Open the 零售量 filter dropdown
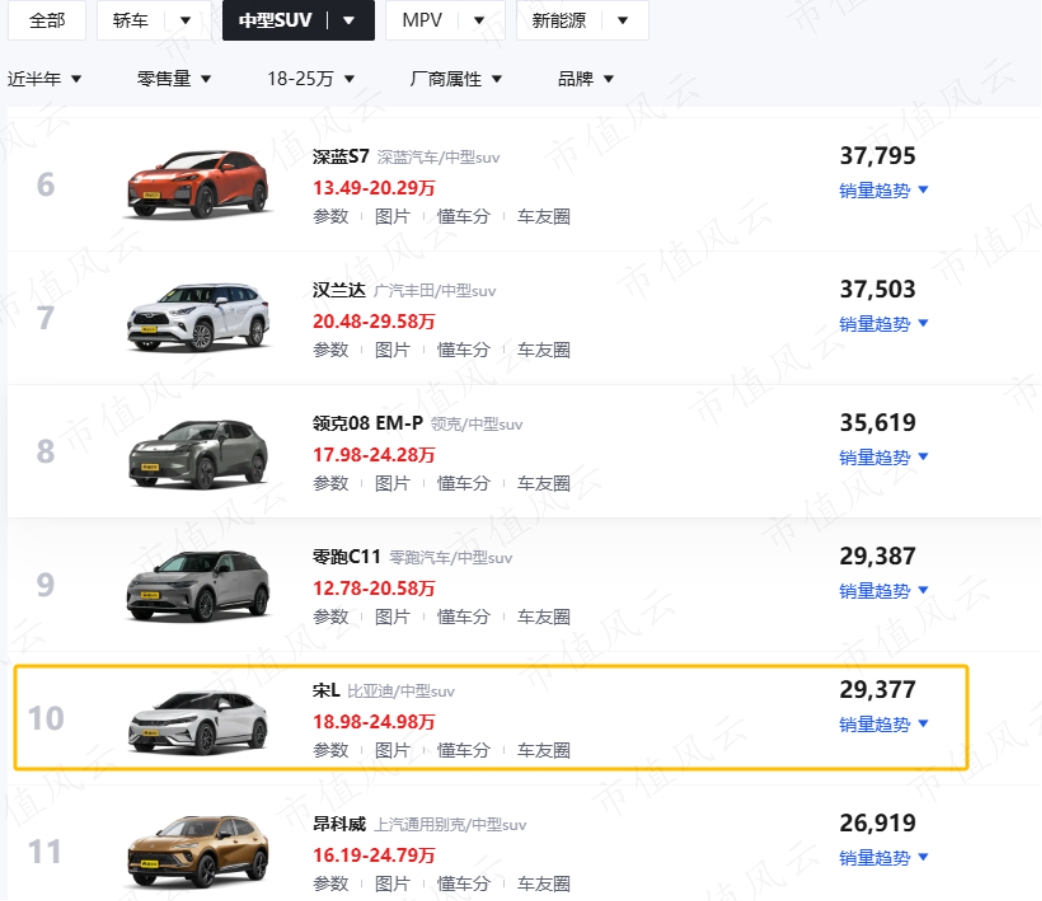1042x901 pixels. click(x=173, y=79)
